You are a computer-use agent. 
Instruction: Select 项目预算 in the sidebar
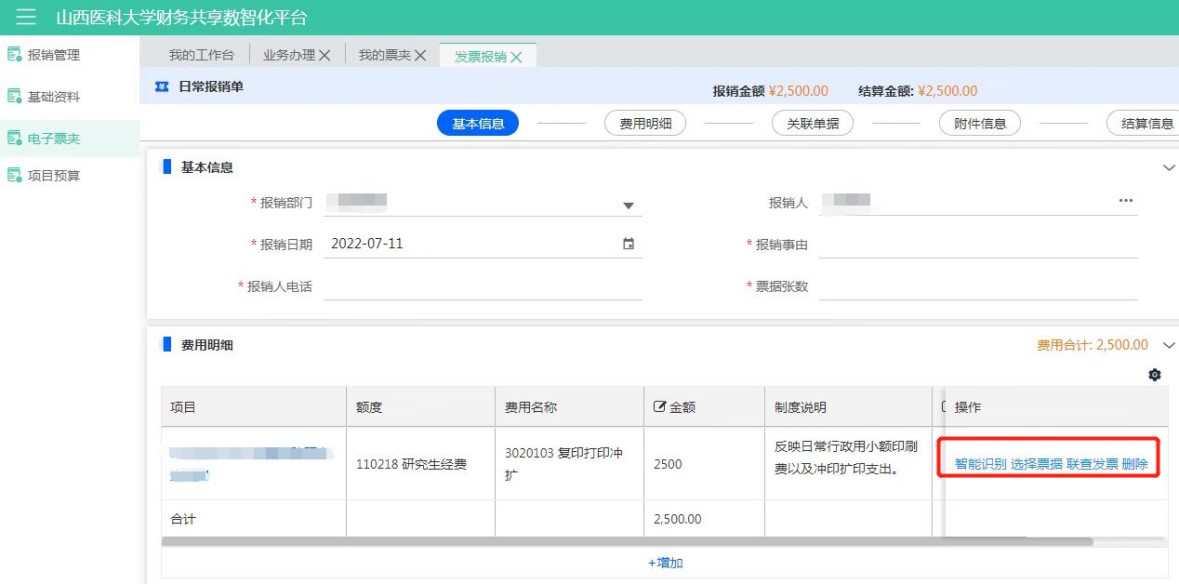click(x=53, y=176)
